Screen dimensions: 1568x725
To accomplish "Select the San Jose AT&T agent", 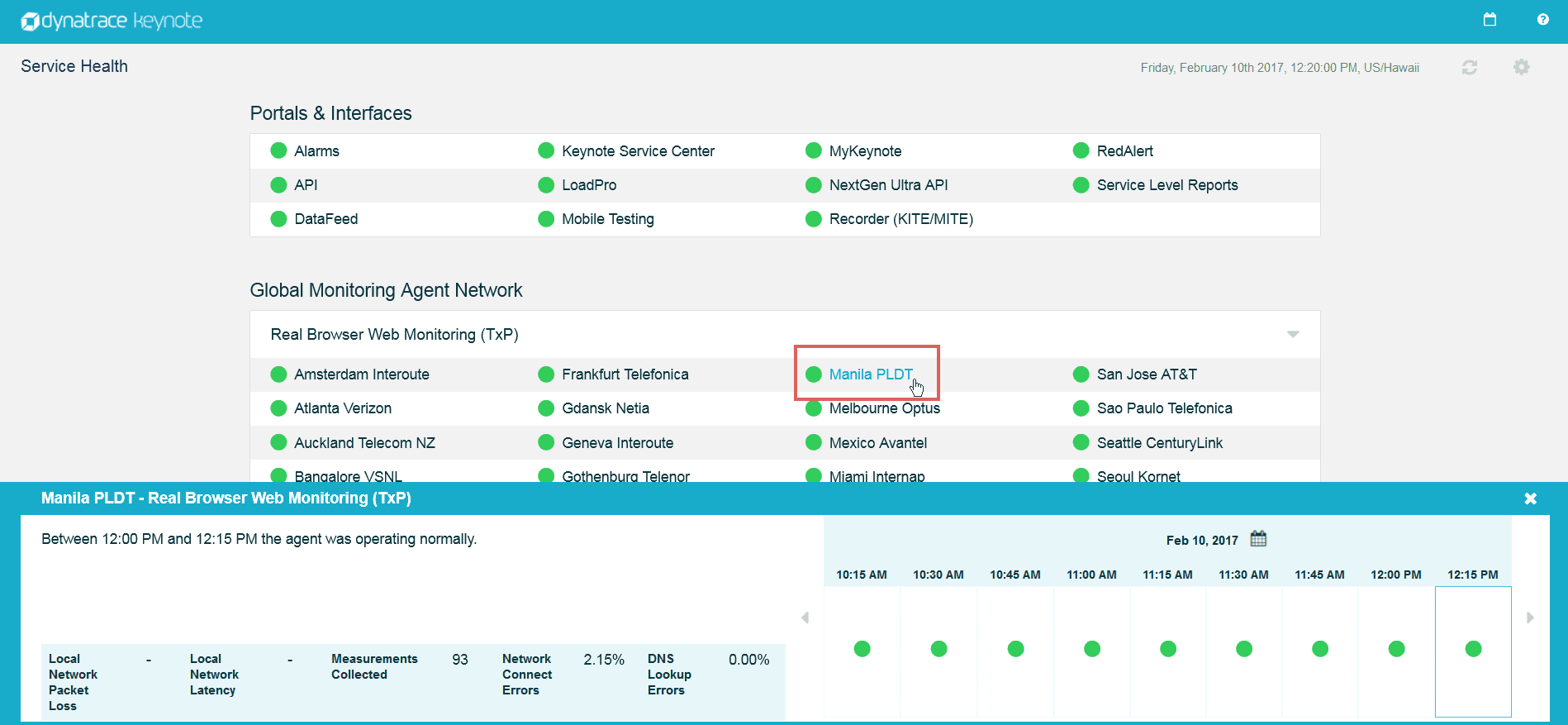I will pyautogui.click(x=1147, y=374).
